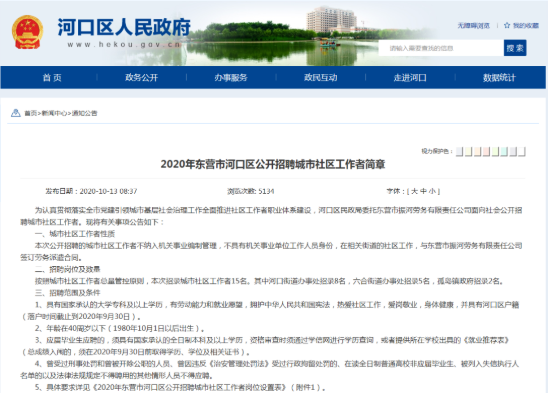Pick the pink eye-protection swatch
548x393 pixels.
[x=486, y=151]
